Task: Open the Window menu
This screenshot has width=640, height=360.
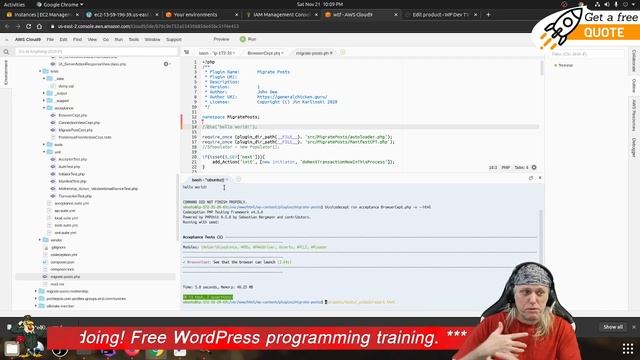Action: click(x=152, y=40)
